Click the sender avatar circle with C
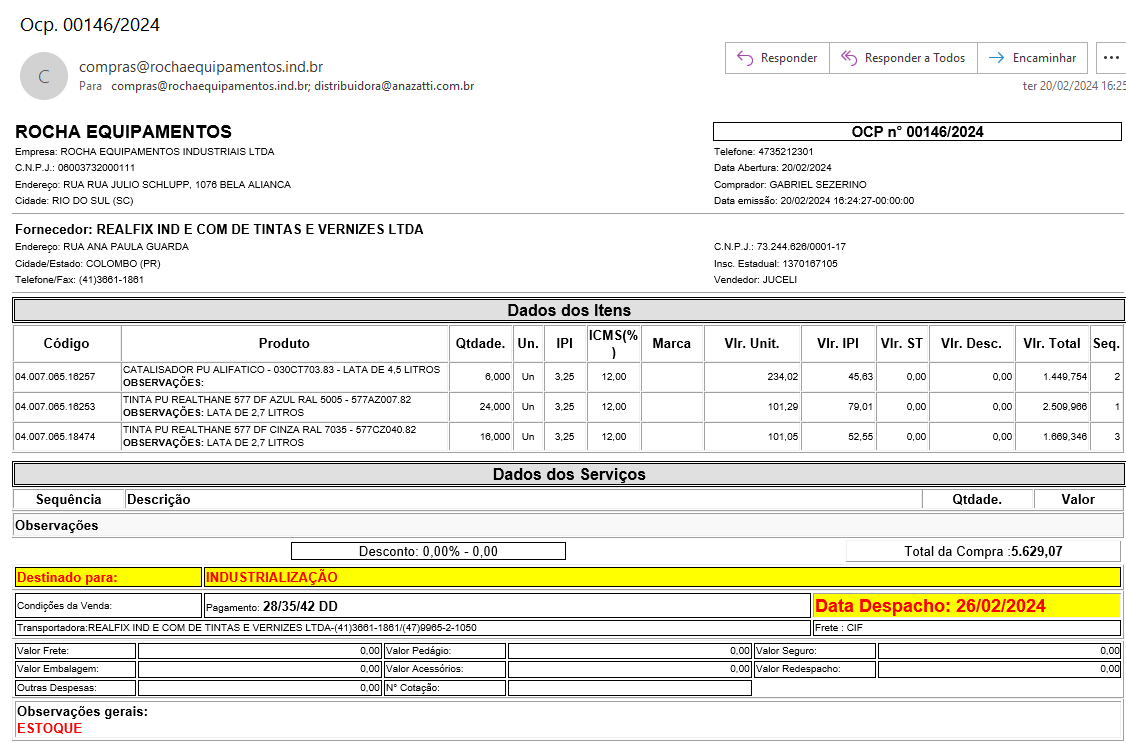 click(43, 76)
